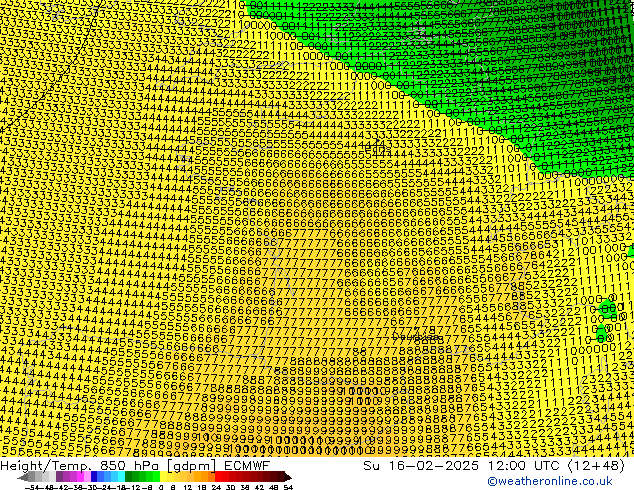Select the '-54' label under the legend

32,488
